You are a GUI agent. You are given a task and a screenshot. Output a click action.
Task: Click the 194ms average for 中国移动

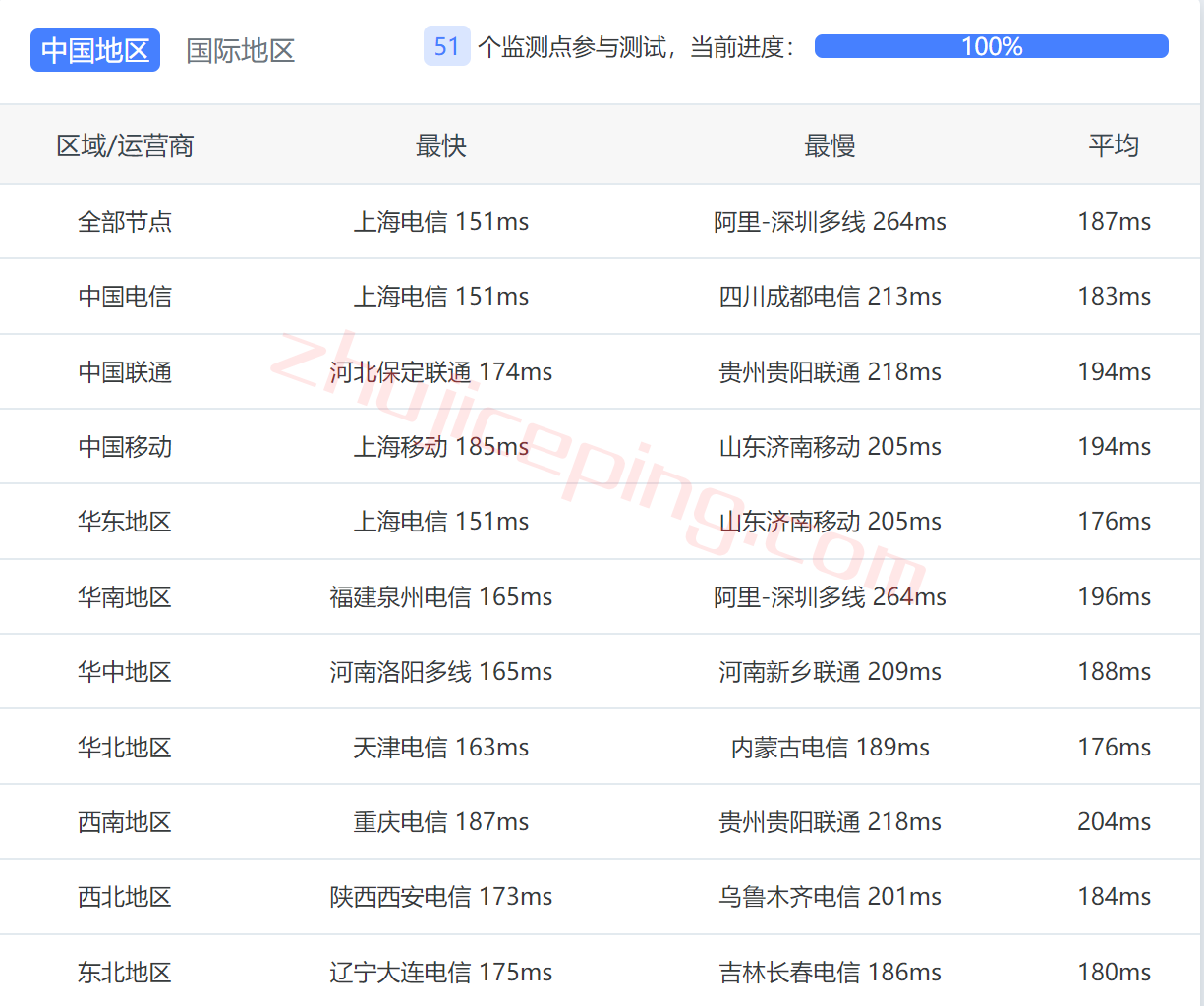1114,446
